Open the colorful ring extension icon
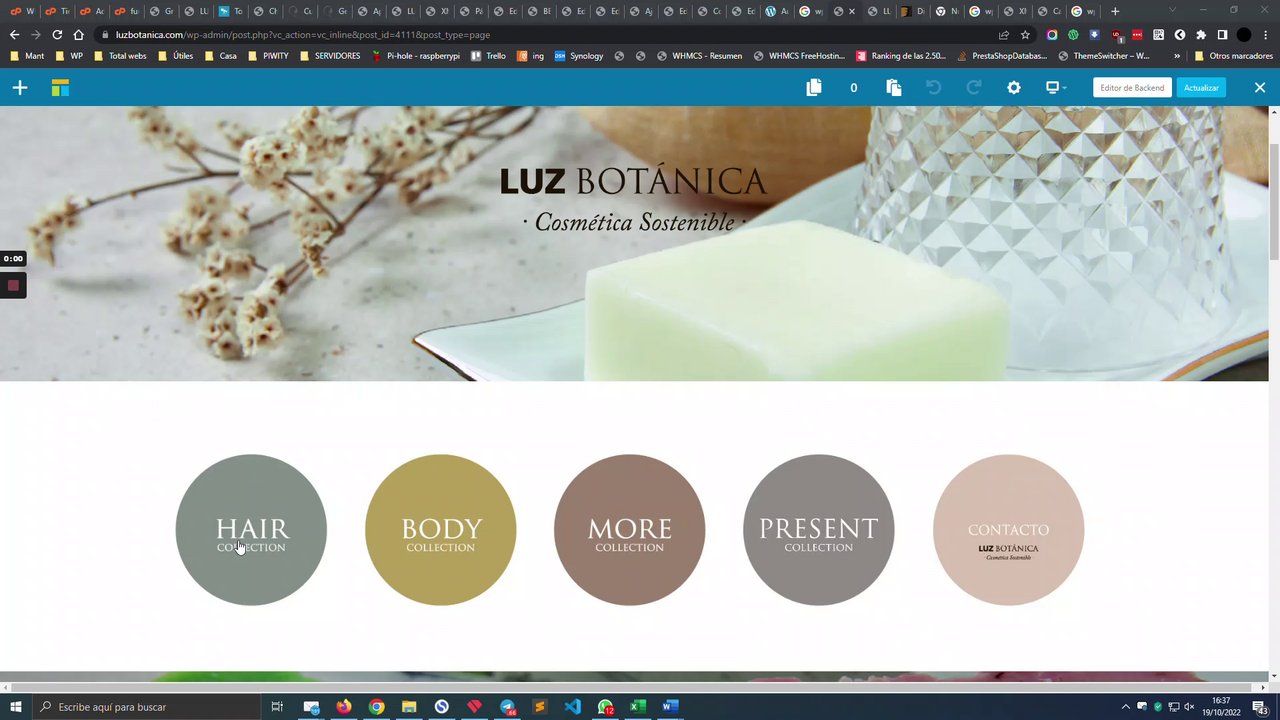The height and width of the screenshot is (720, 1280). [x=1052, y=34]
